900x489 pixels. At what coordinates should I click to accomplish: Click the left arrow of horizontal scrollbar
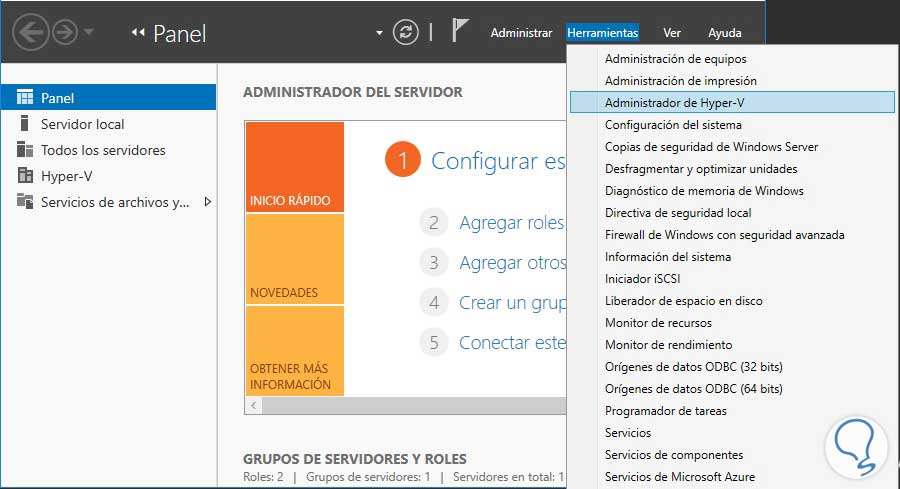click(254, 405)
